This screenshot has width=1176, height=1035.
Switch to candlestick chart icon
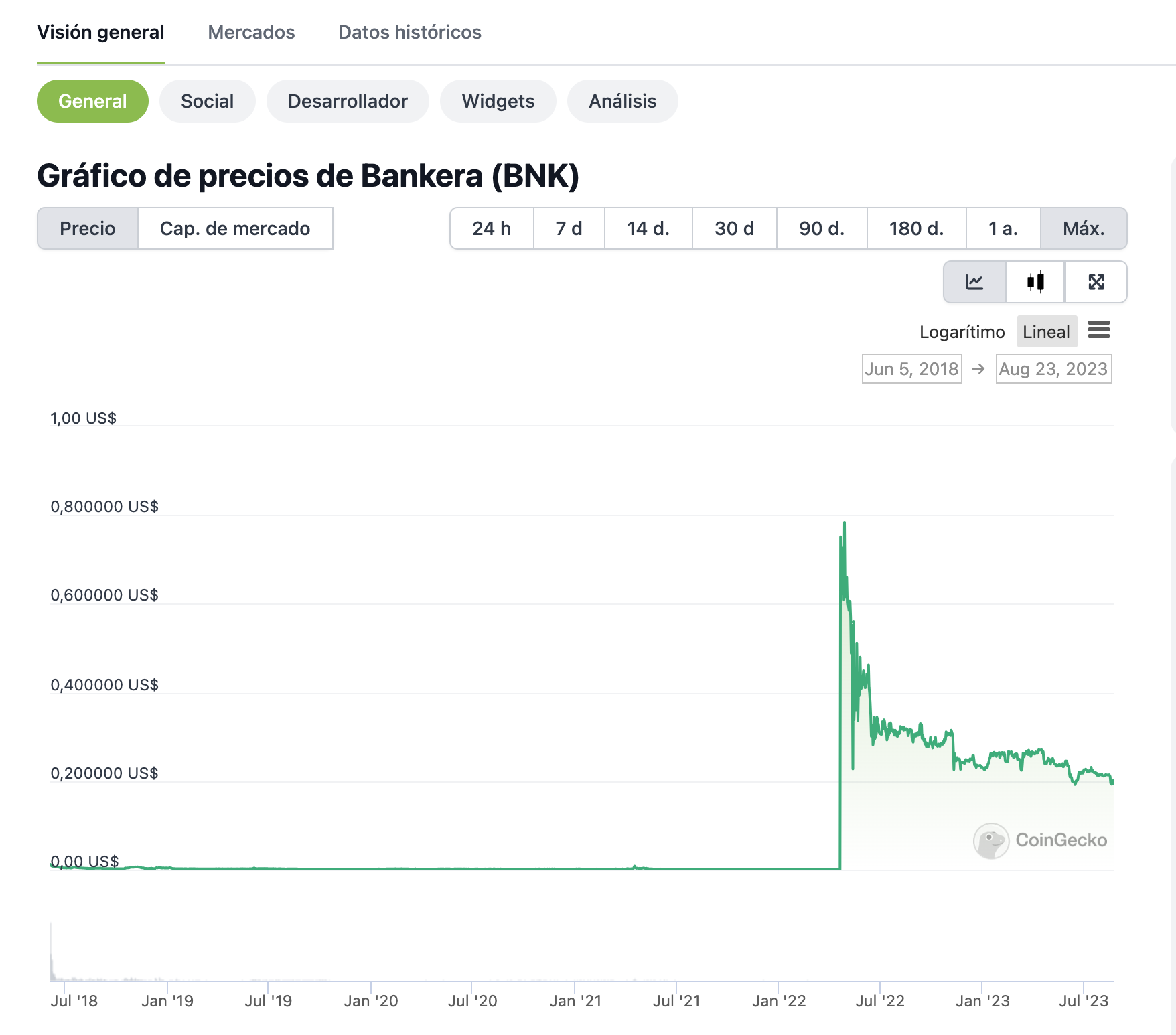tap(1035, 282)
